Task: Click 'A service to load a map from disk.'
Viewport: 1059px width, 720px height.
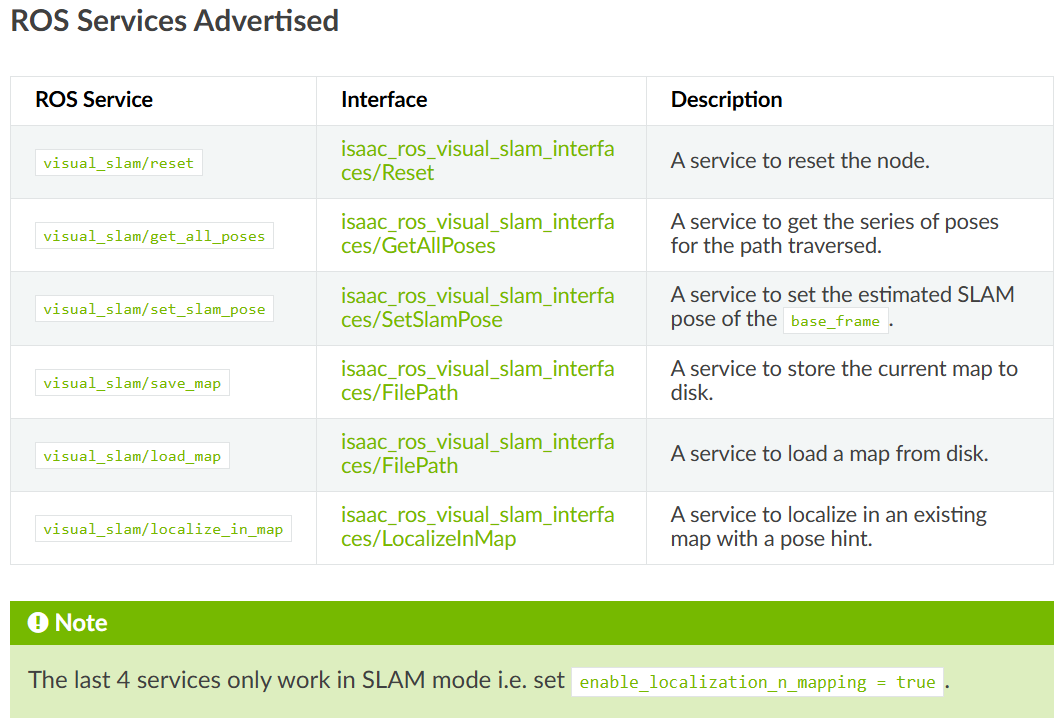Action: (x=829, y=453)
